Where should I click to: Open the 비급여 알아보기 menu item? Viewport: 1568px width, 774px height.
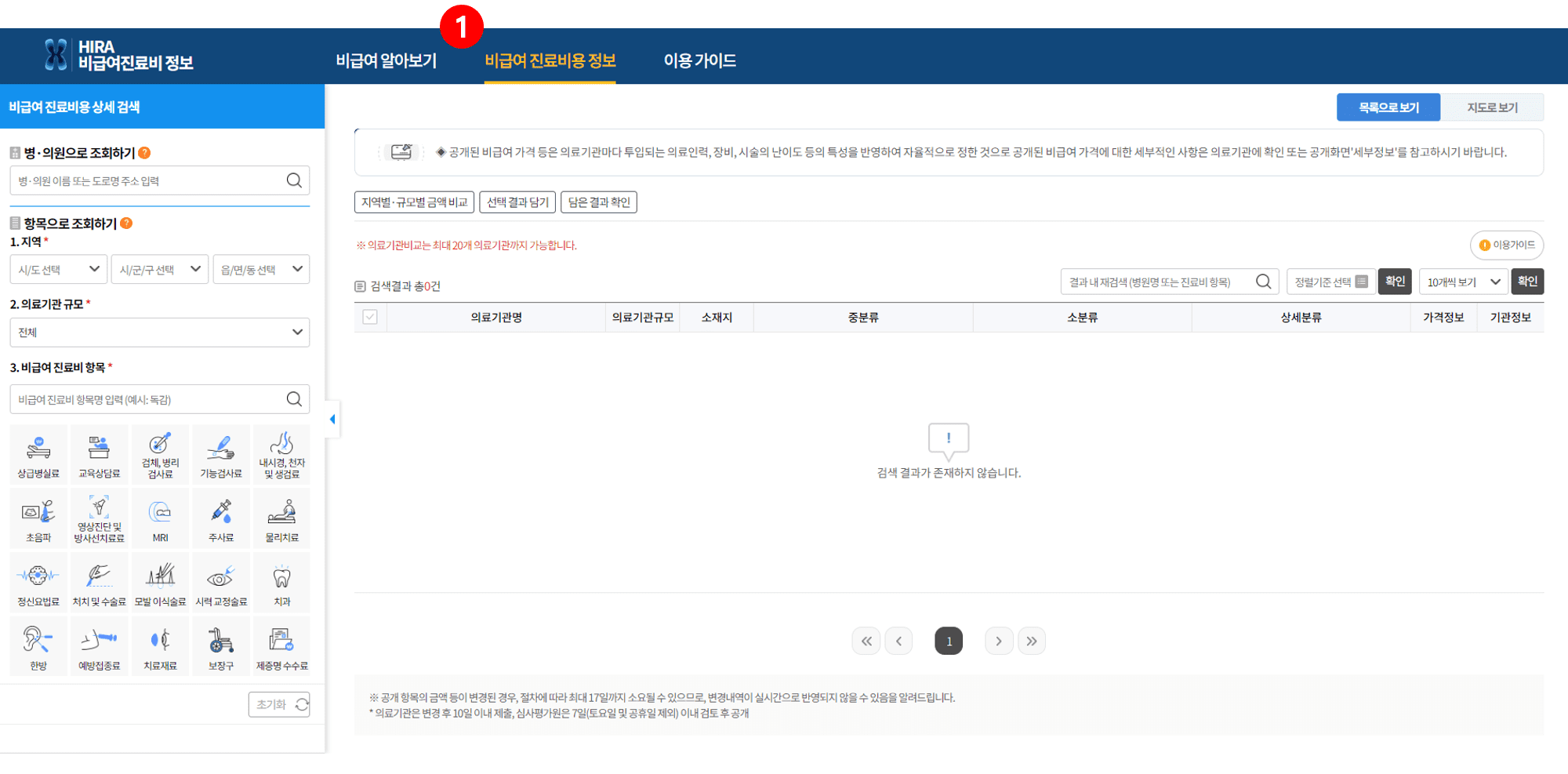388,60
